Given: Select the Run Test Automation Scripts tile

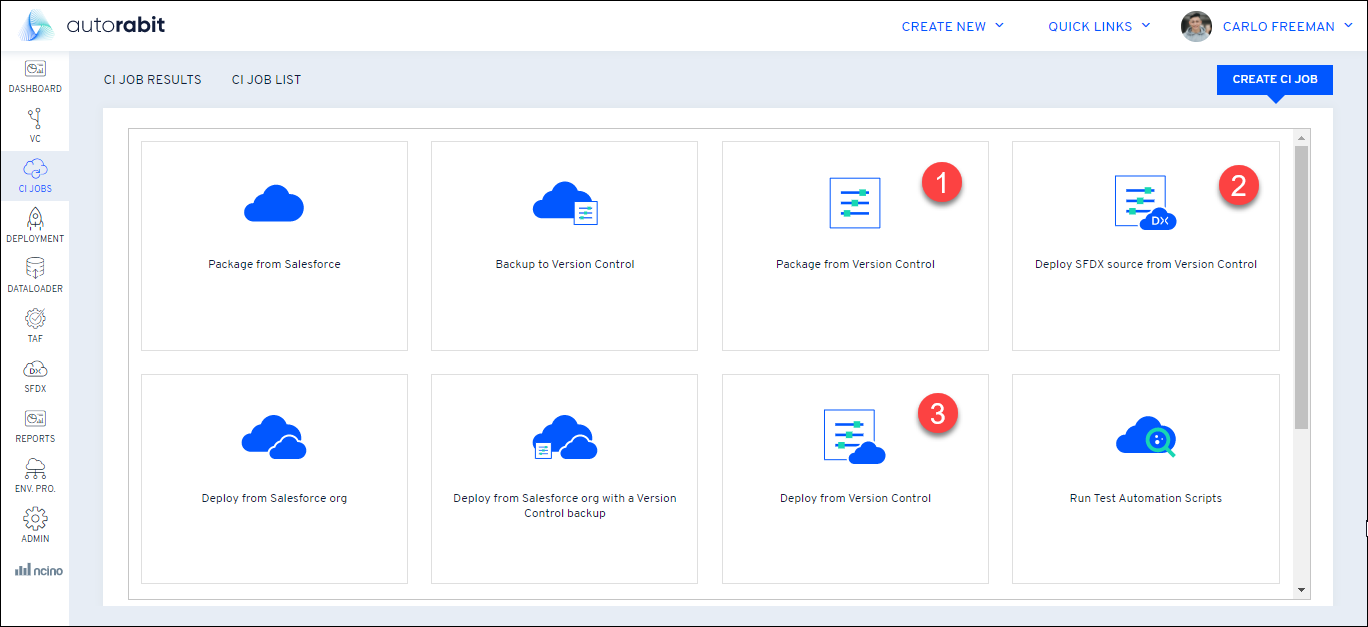Looking at the screenshot, I should click(1145, 478).
